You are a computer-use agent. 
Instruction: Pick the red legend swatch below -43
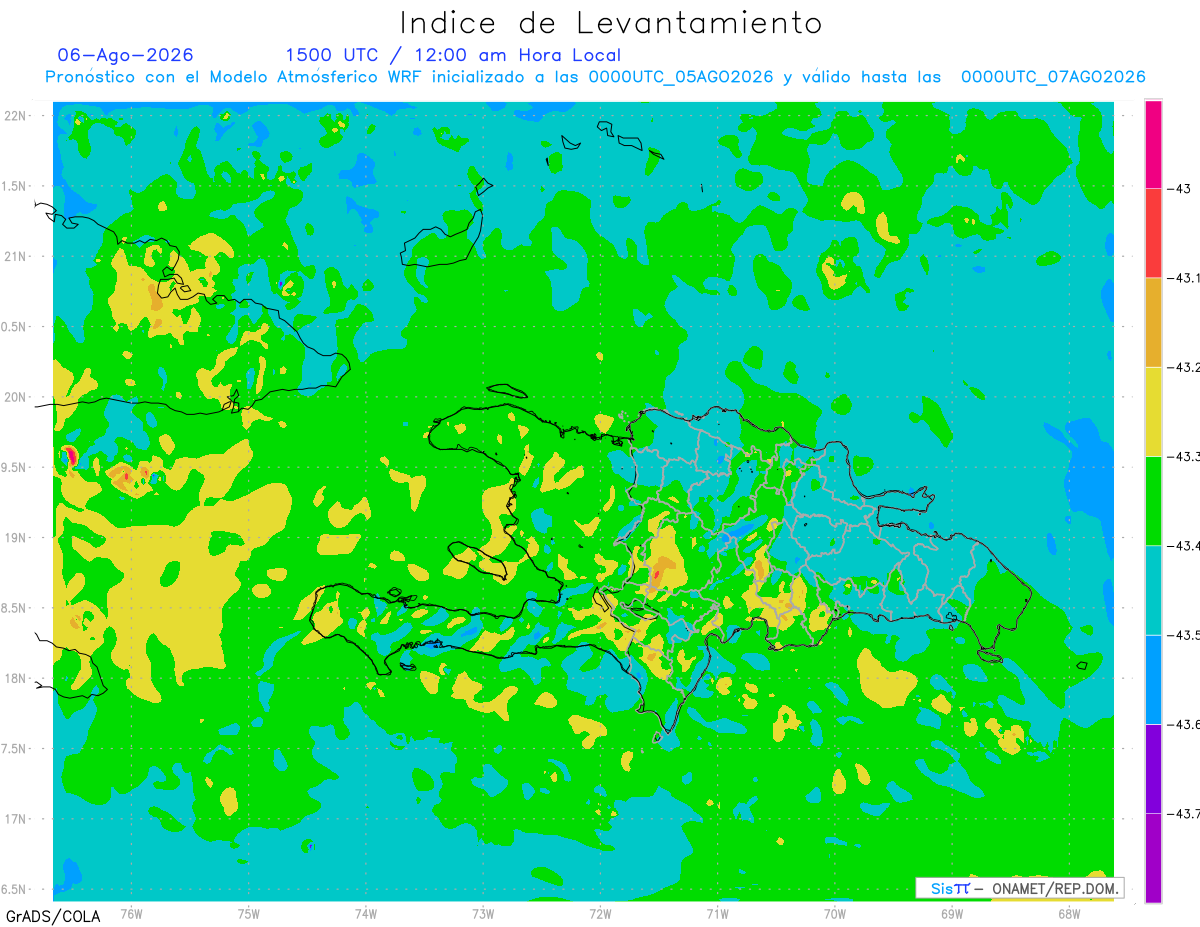coord(1153,233)
